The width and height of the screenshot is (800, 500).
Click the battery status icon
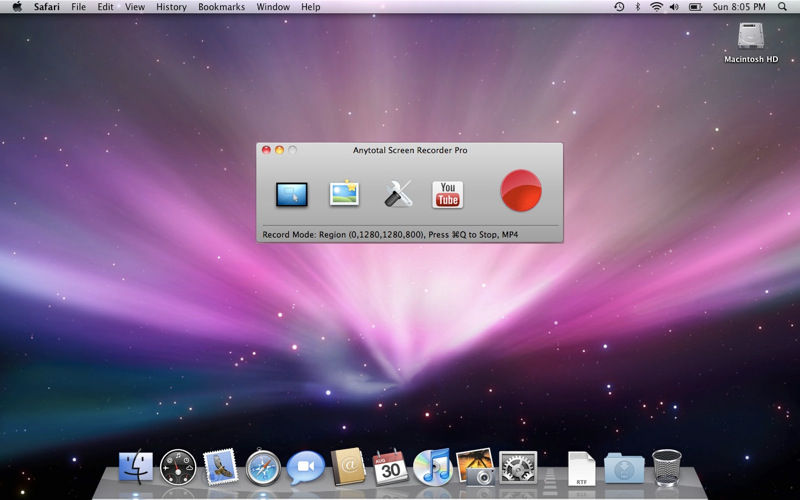coord(695,7)
